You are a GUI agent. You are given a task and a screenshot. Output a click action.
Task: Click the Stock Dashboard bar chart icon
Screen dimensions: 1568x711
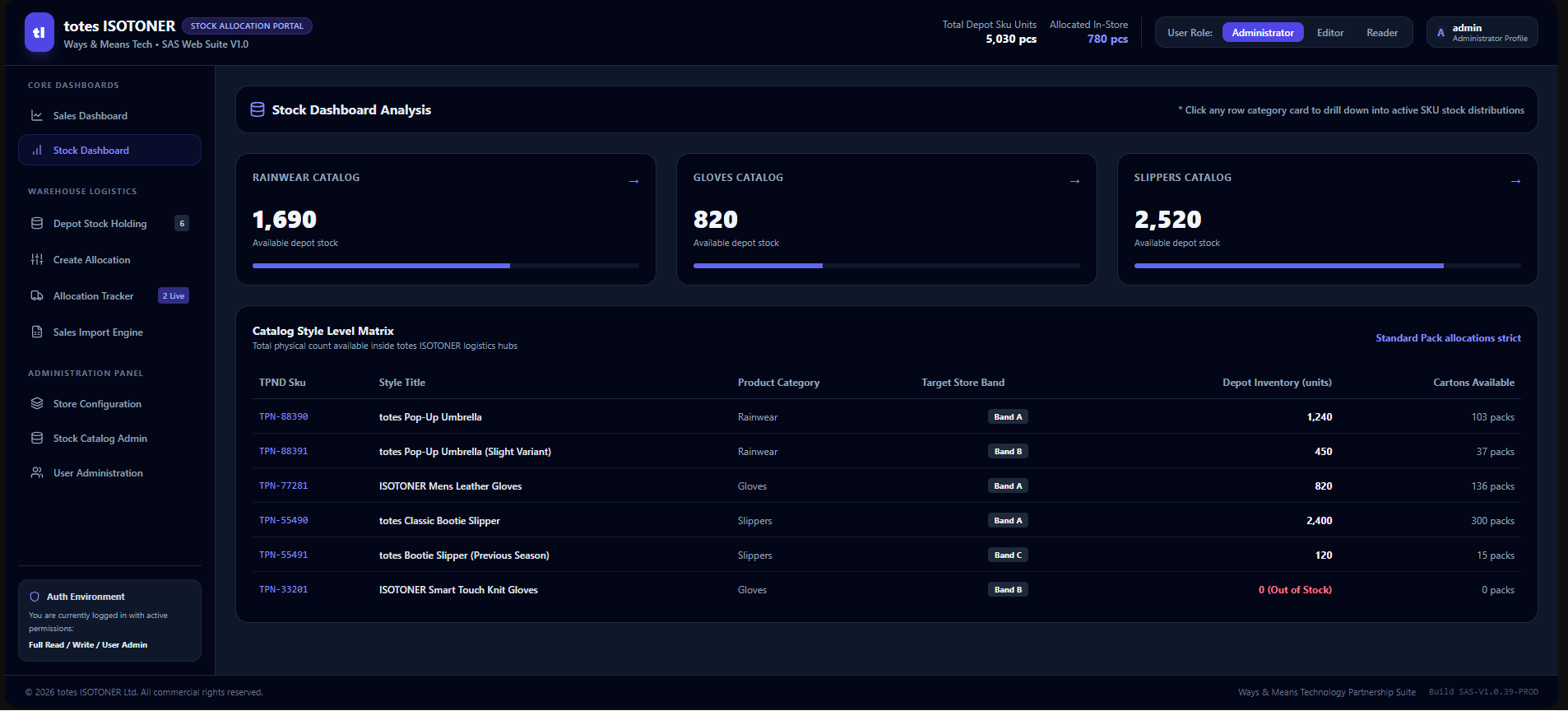click(x=37, y=151)
